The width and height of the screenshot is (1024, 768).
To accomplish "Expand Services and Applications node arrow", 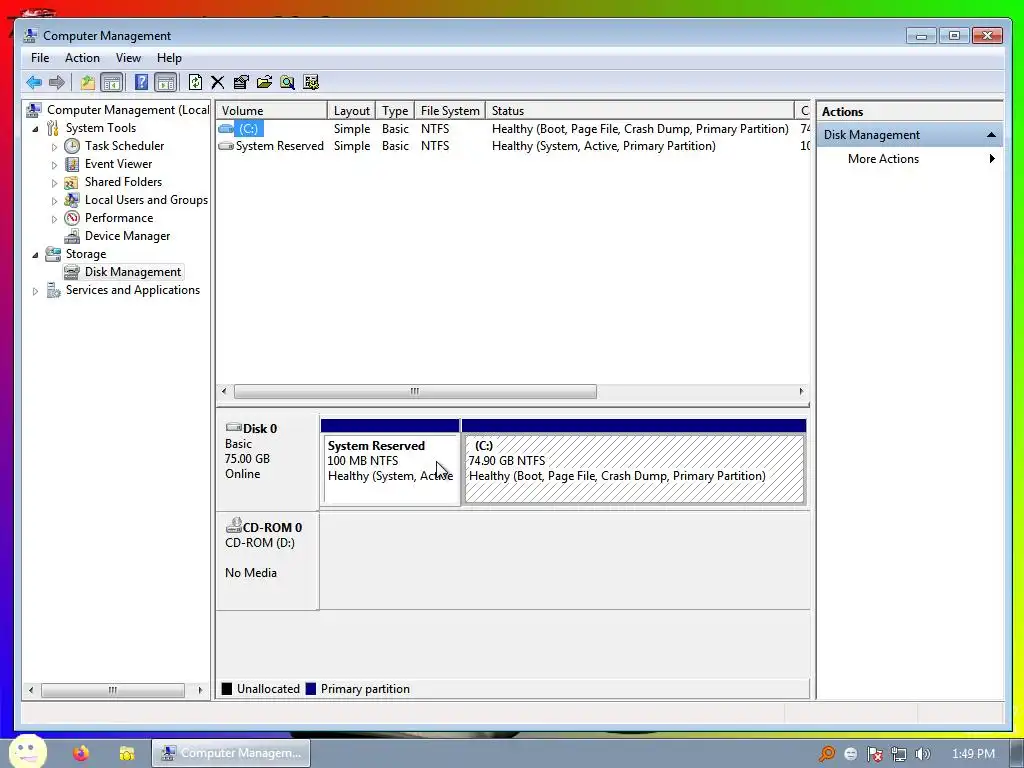I will click(35, 291).
